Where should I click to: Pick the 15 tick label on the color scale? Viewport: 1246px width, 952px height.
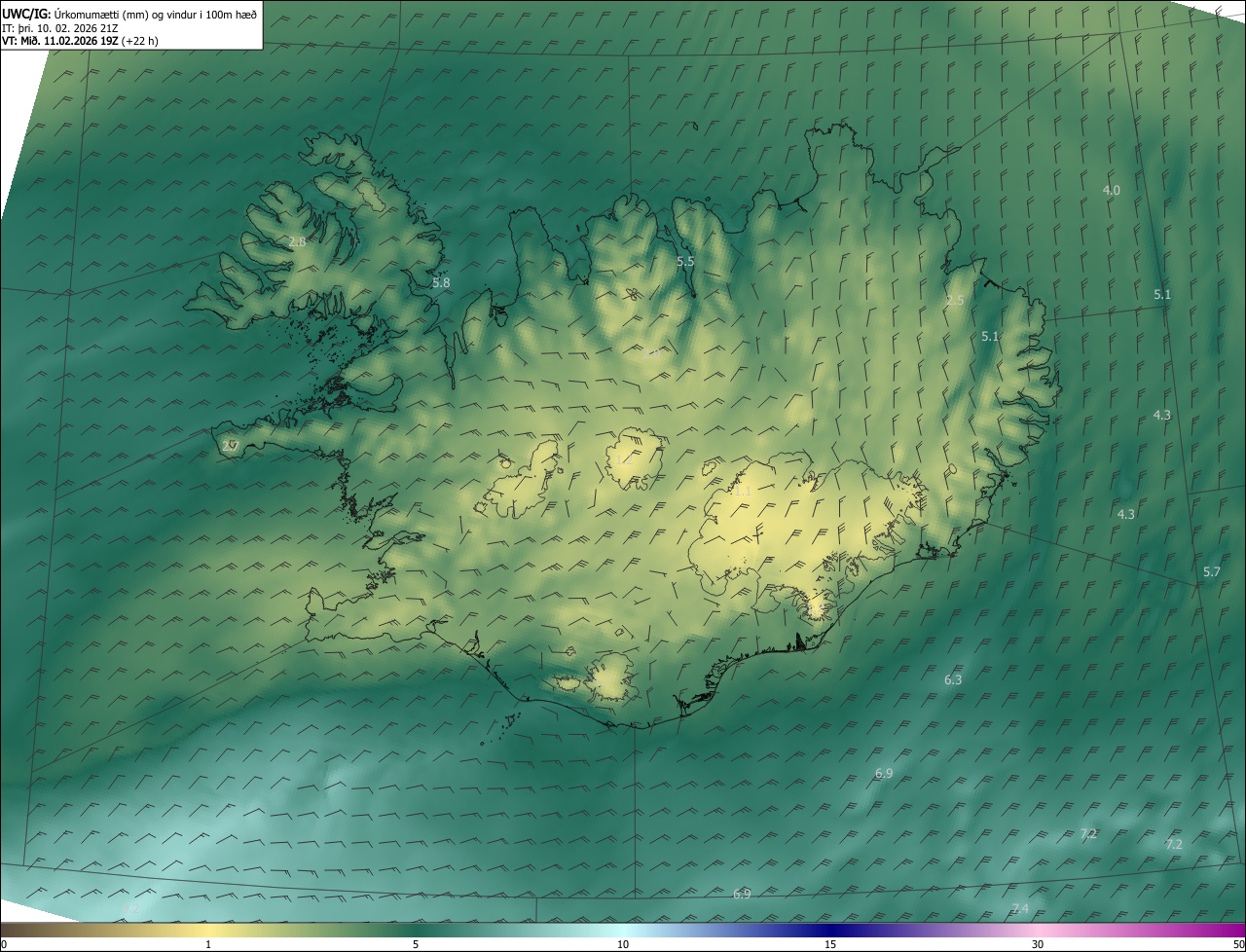click(x=830, y=944)
